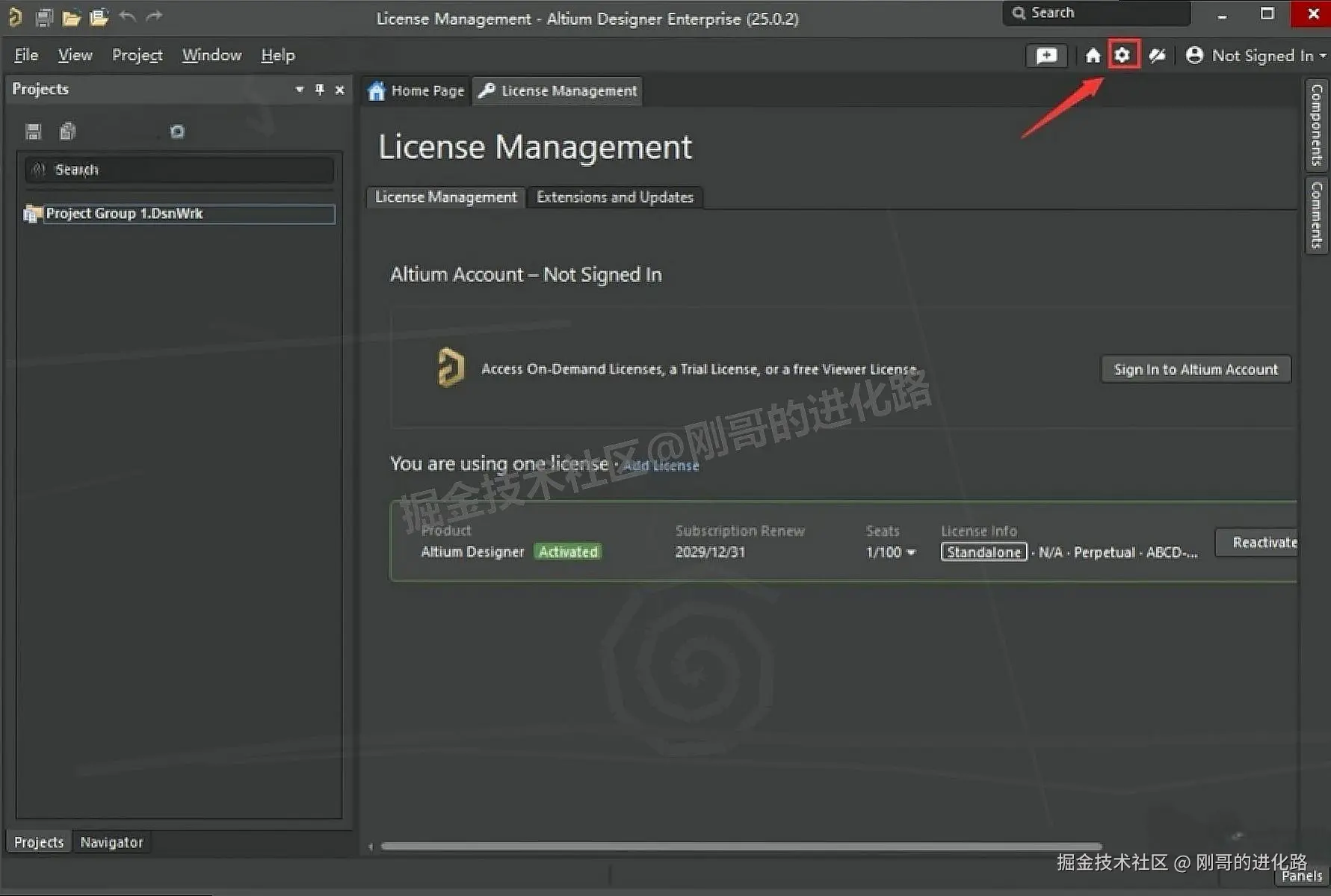1331x896 pixels.
Task: Open the Project menu
Action: pos(137,55)
